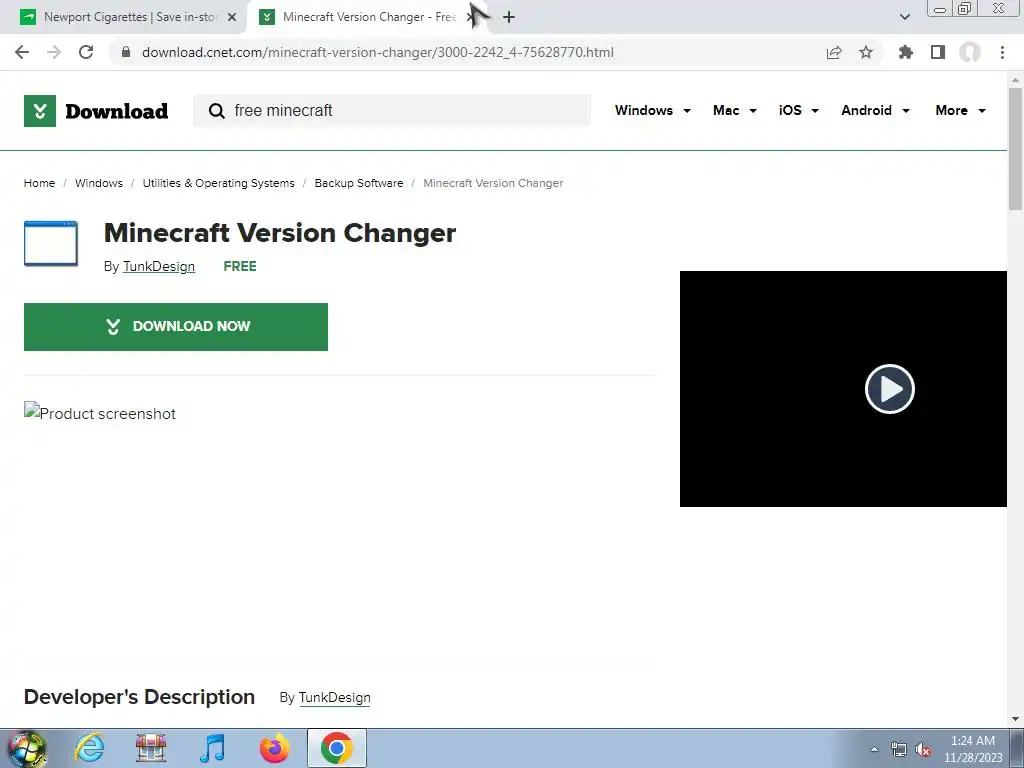Open Windows breadcrumb link
The width and height of the screenshot is (1024, 768).
pos(99,183)
